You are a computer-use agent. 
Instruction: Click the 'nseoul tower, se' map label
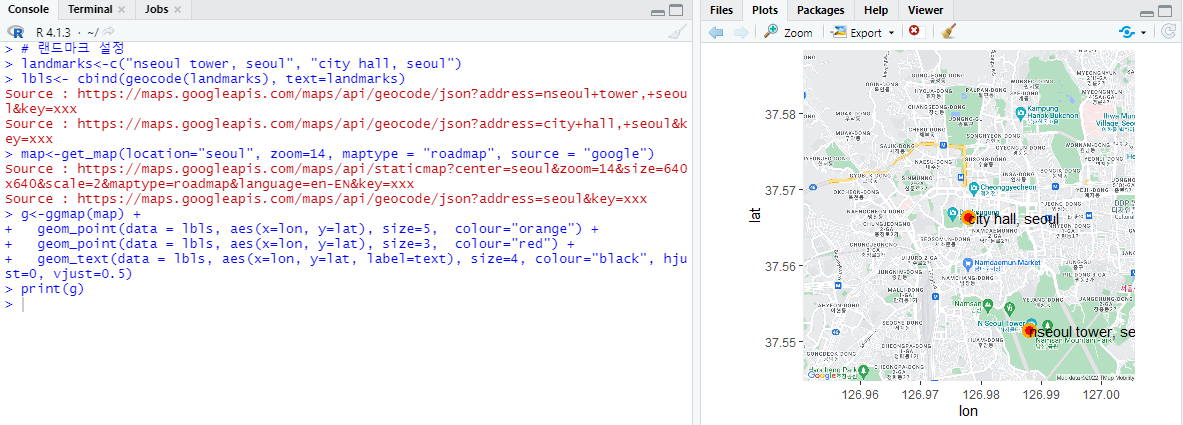pos(1083,332)
